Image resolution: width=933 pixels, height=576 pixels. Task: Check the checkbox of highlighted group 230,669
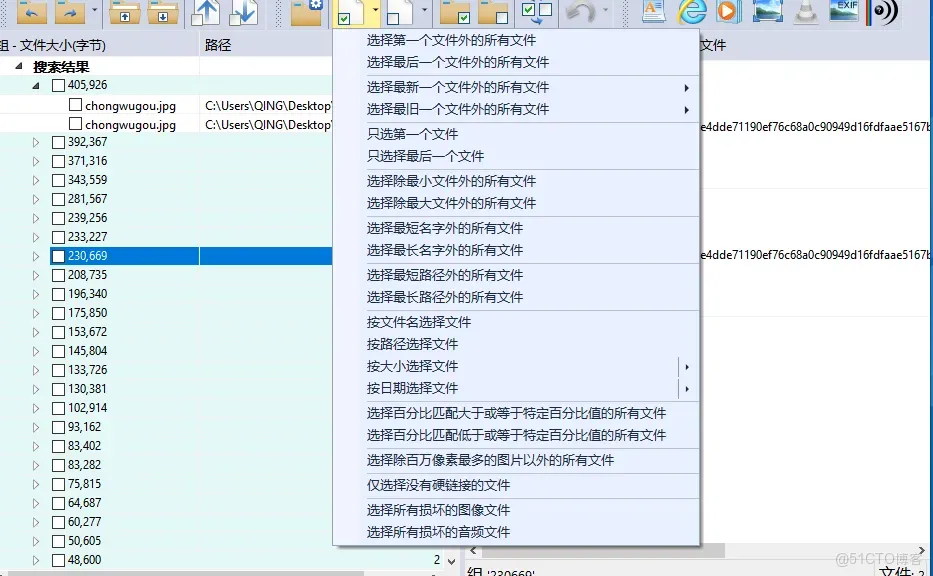pos(58,255)
